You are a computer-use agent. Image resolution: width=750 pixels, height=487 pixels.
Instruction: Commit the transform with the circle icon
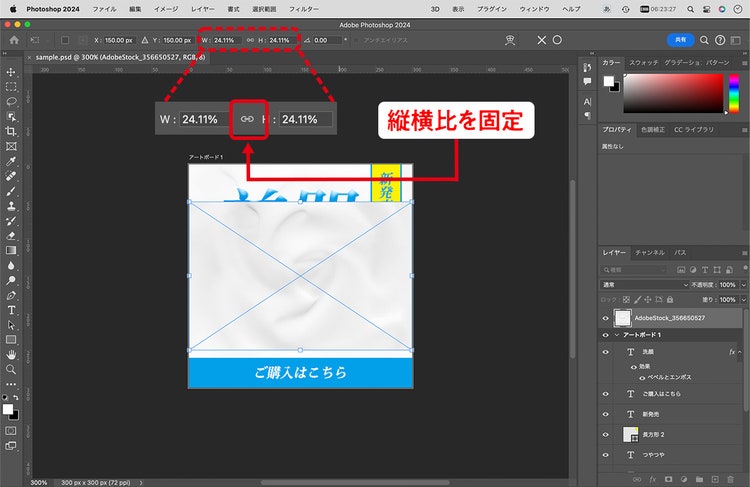pyautogui.click(x=557, y=40)
